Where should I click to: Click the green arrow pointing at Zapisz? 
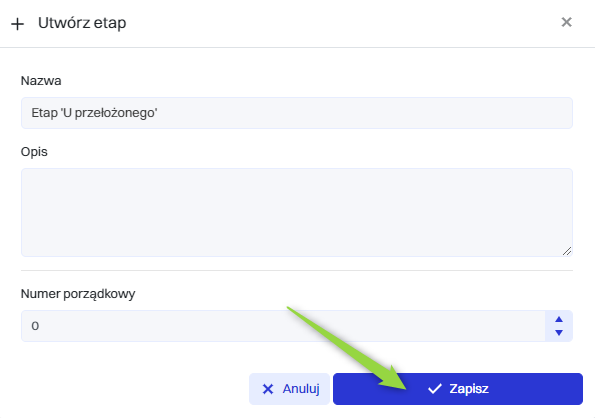coord(347,348)
